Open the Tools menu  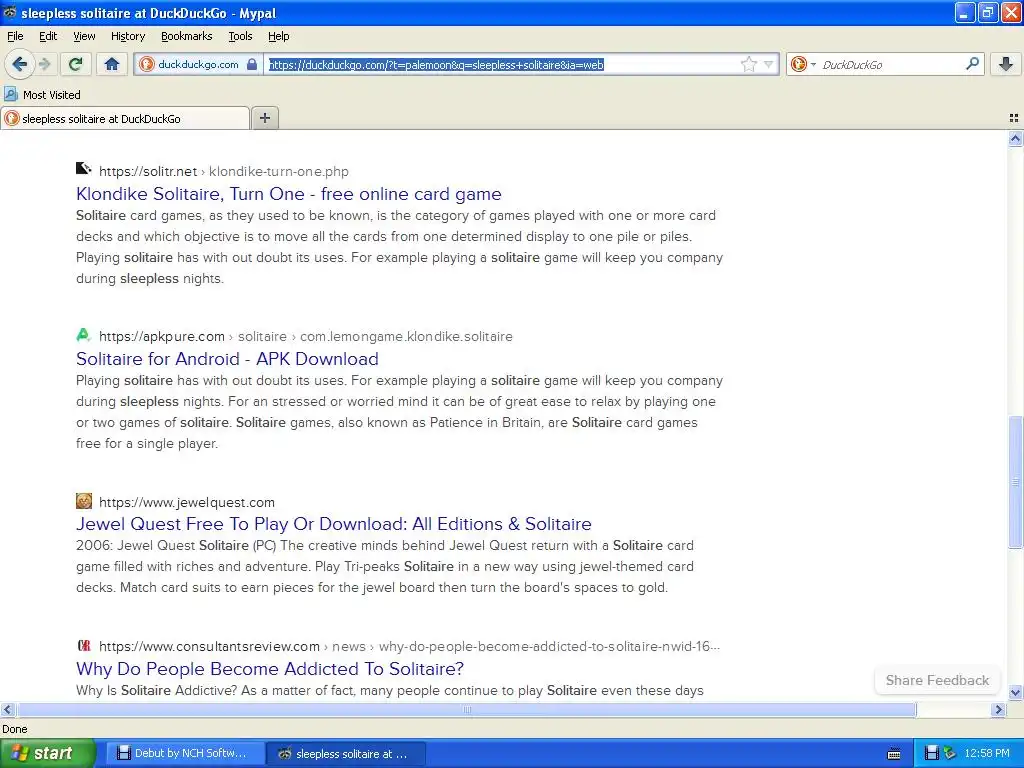click(240, 37)
